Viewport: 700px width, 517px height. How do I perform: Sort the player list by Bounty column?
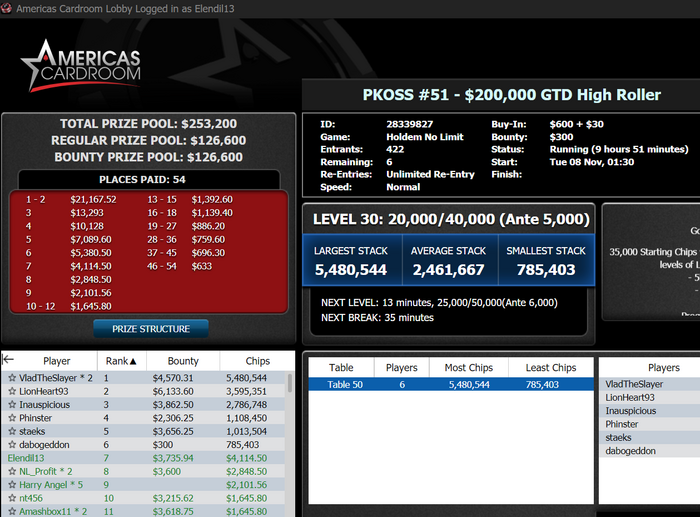[x=183, y=361]
